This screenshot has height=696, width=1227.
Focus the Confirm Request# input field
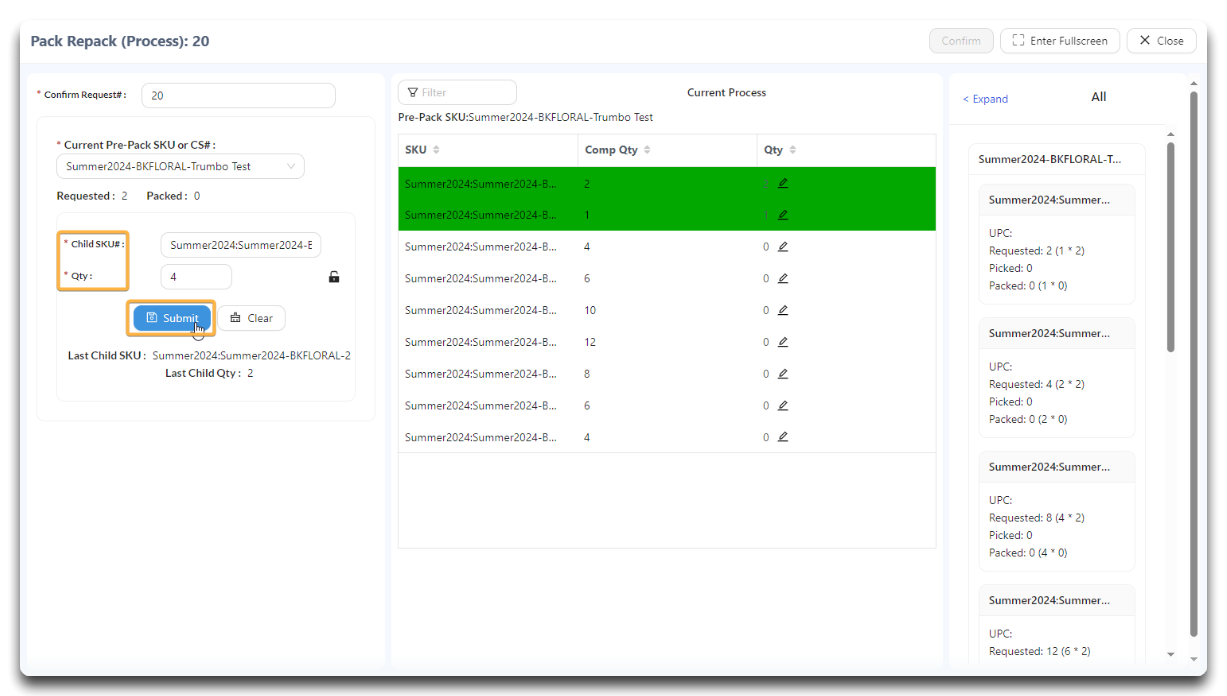(x=239, y=95)
